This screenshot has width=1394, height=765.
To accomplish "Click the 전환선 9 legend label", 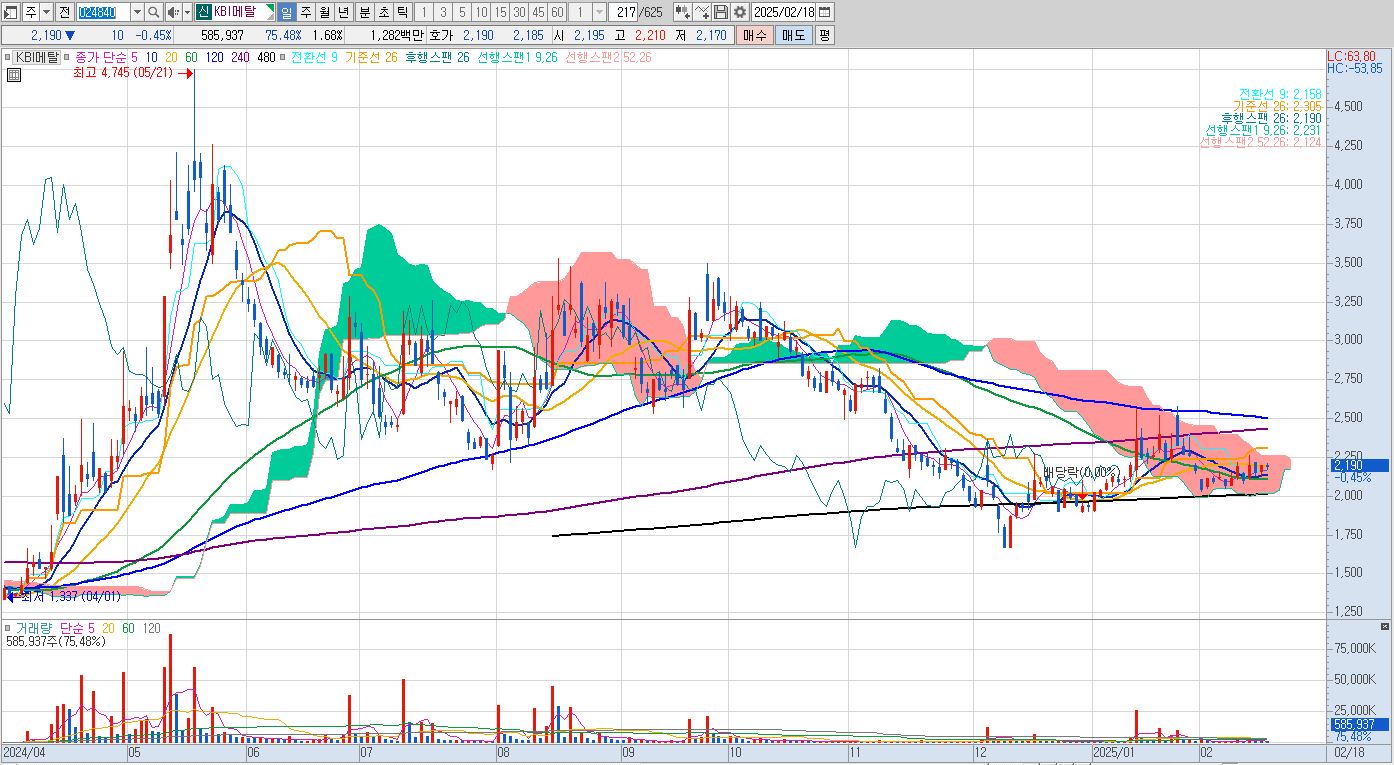I will click(314, 57).
